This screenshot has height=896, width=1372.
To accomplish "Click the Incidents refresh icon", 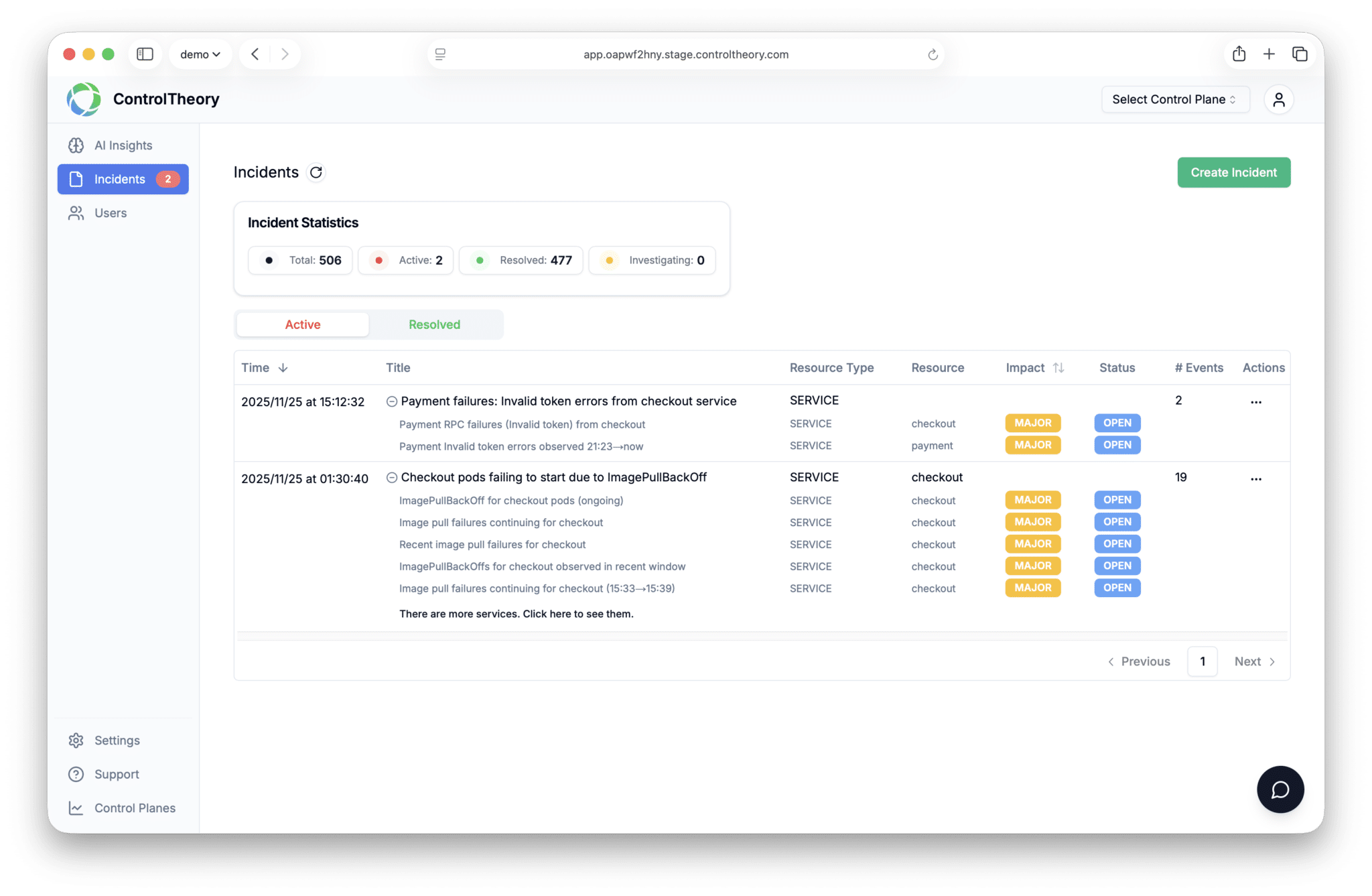I will [x=316, y=172].
